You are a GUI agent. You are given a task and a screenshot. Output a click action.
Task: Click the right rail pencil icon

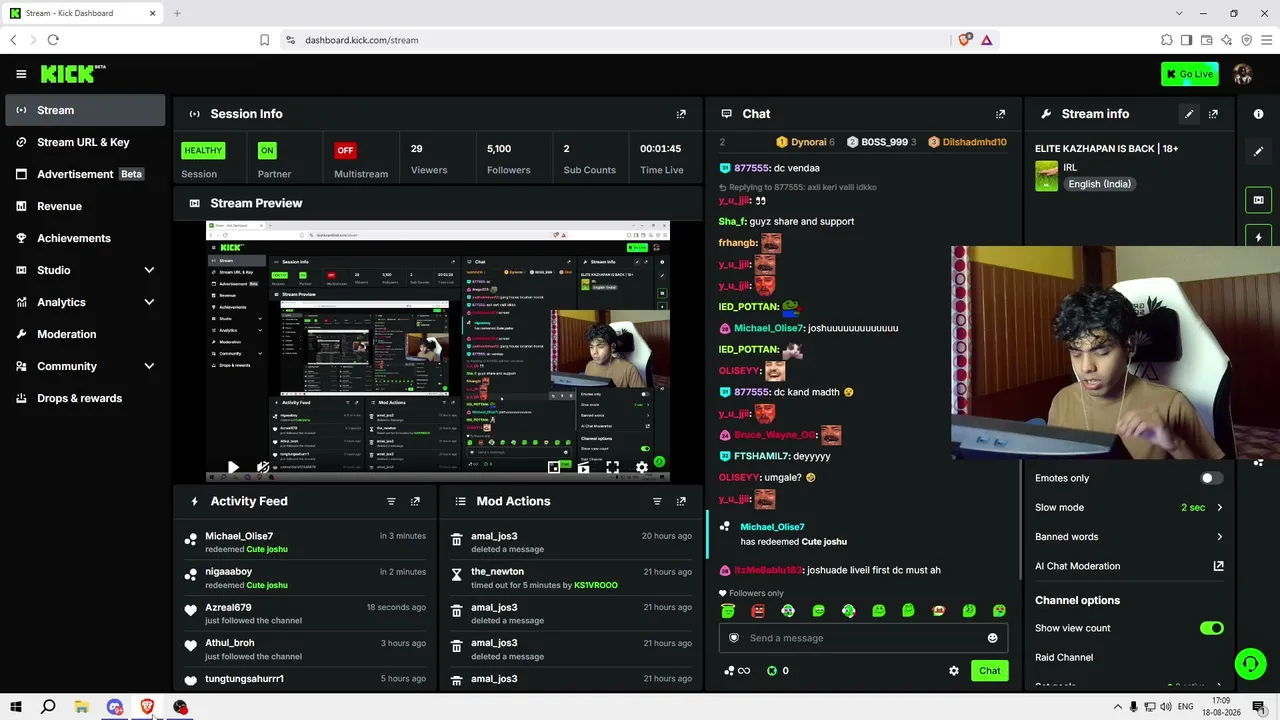[x=1258, y=152]
